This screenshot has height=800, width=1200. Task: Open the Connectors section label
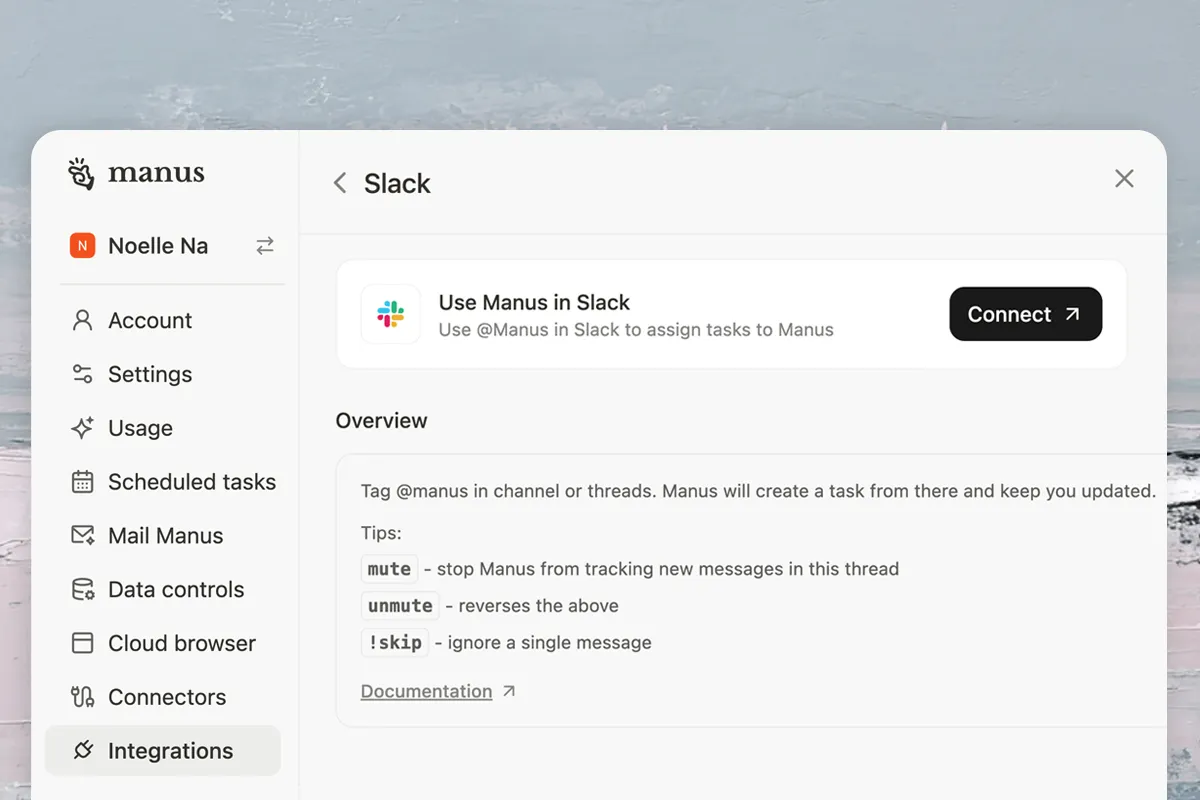[167, 697]
